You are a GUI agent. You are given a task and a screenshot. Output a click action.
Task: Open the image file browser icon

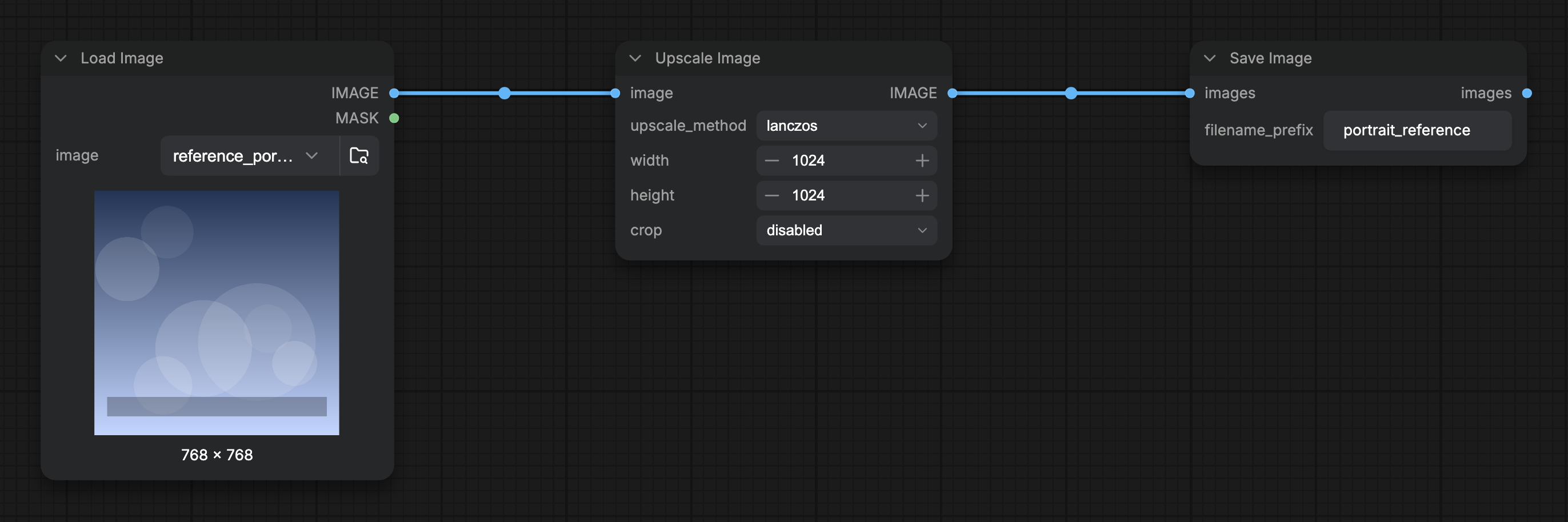pos(359,156)
